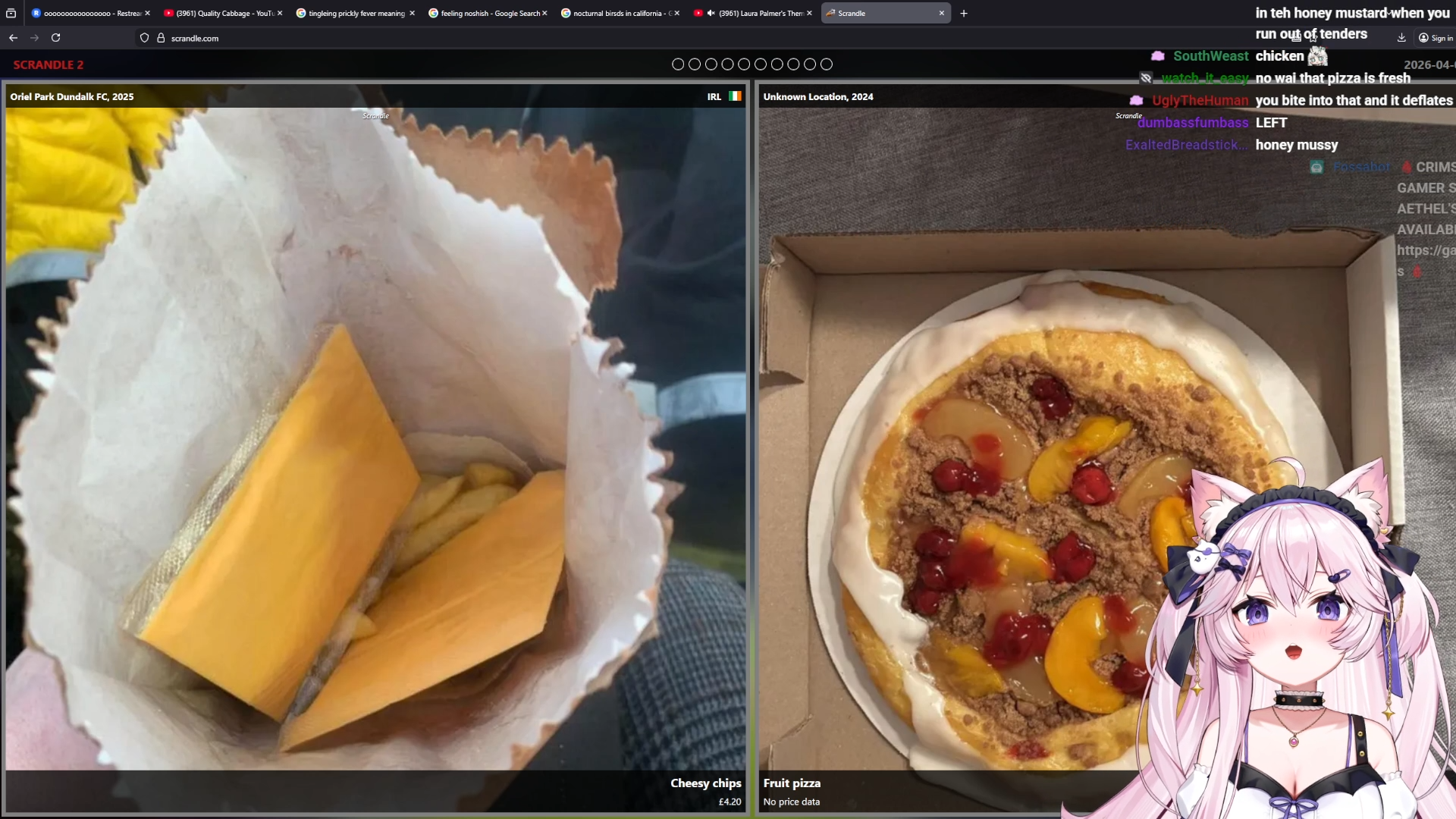Screen dimensions: 1456x819
Task: Reload the scrandle.com page
Action: (x=55, y=38)
